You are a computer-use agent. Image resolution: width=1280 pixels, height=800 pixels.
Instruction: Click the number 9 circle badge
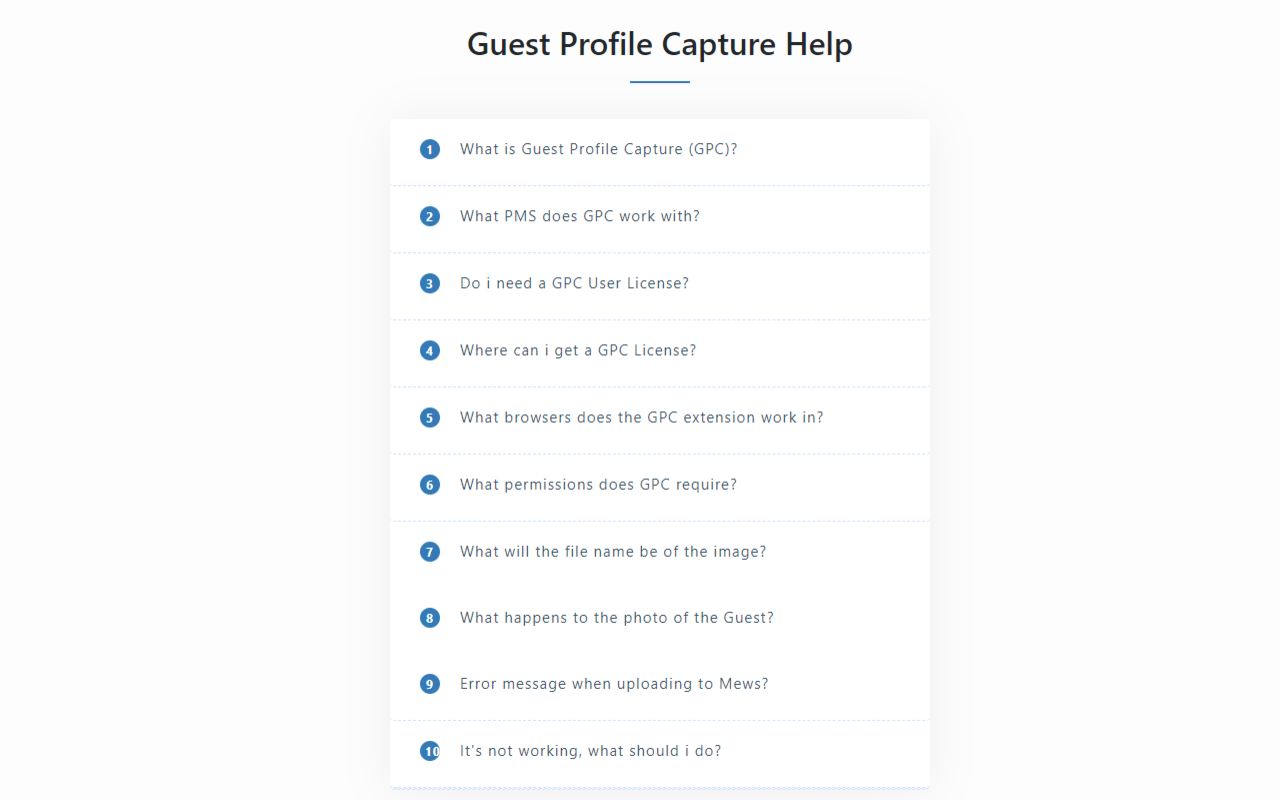430,684
